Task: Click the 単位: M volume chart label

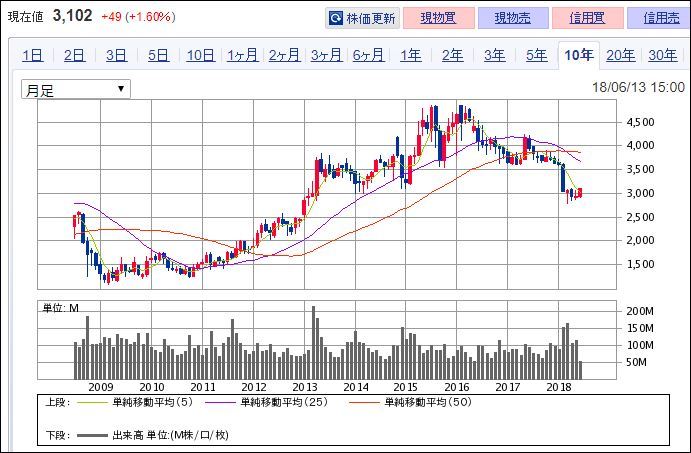Action: point(60,308)
